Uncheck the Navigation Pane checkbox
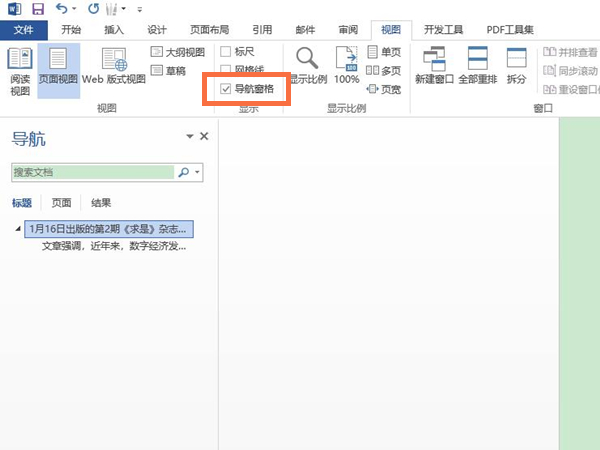Image resolution: width=600 pixels, height=450 pixels. [226, 89]
